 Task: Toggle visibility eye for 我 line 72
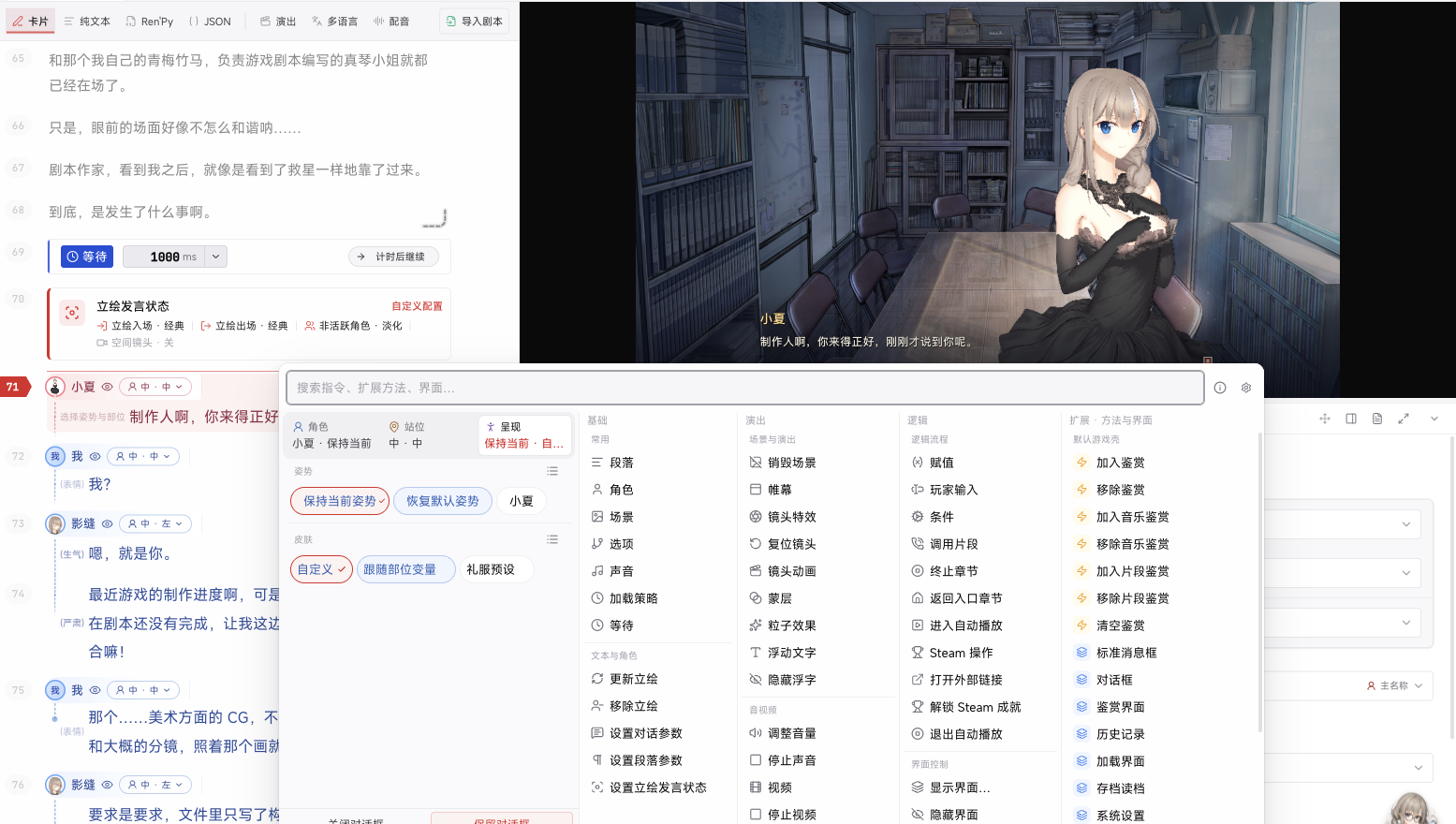(95, 456)
